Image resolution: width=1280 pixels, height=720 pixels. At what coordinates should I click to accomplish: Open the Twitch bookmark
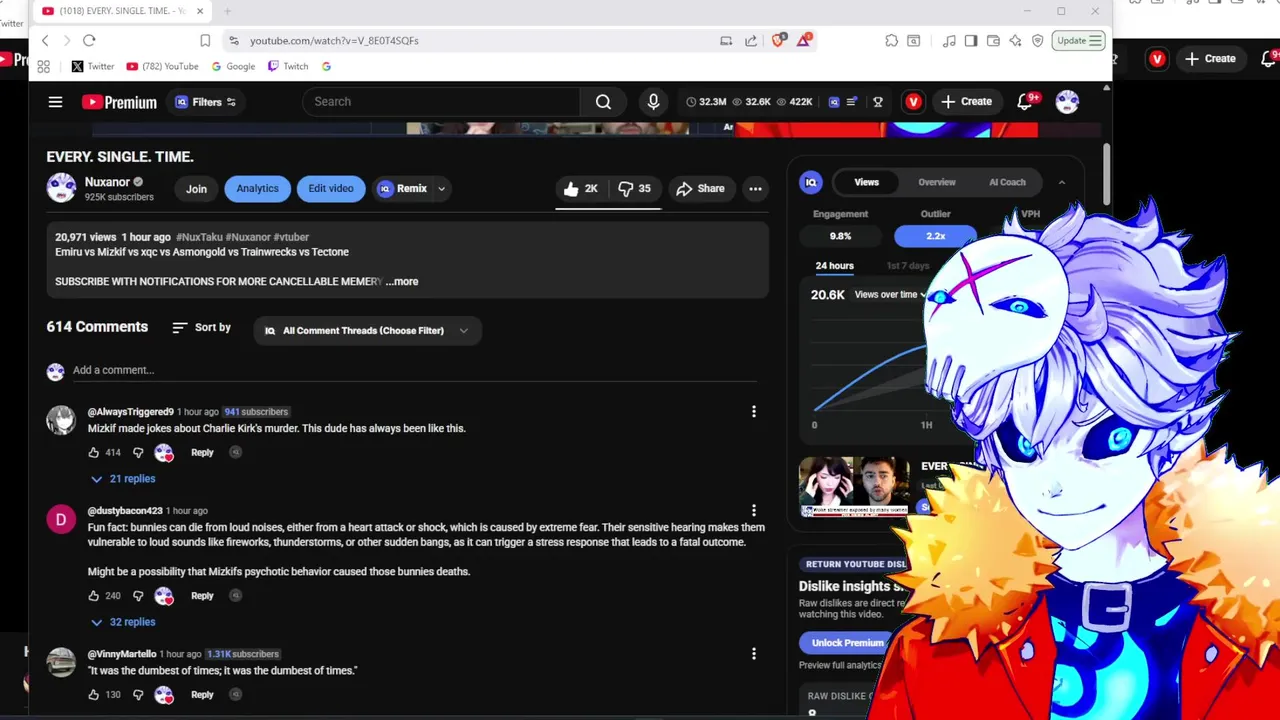pyautogui.click(x=288, y=66)
